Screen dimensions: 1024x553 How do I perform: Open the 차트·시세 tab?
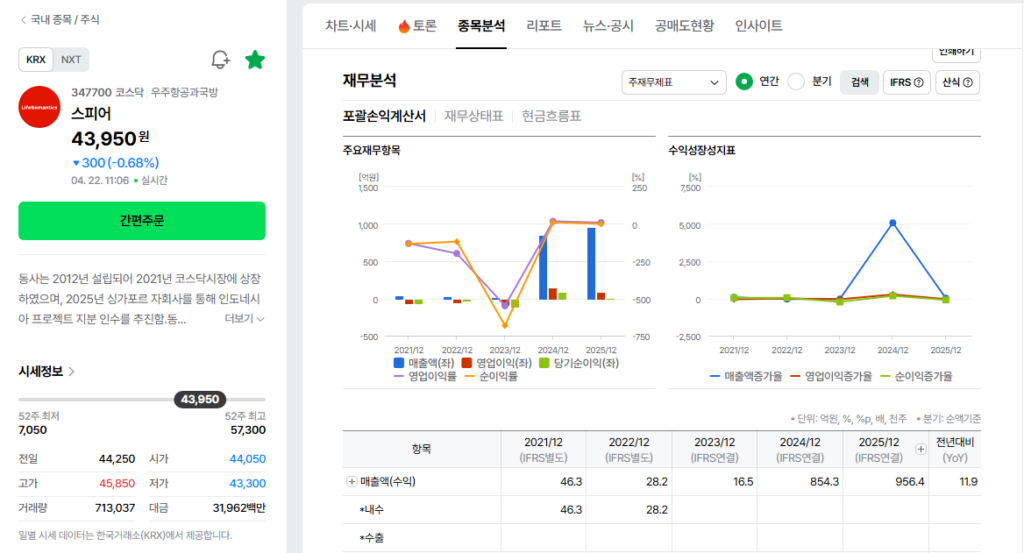(x=351, y=26)
